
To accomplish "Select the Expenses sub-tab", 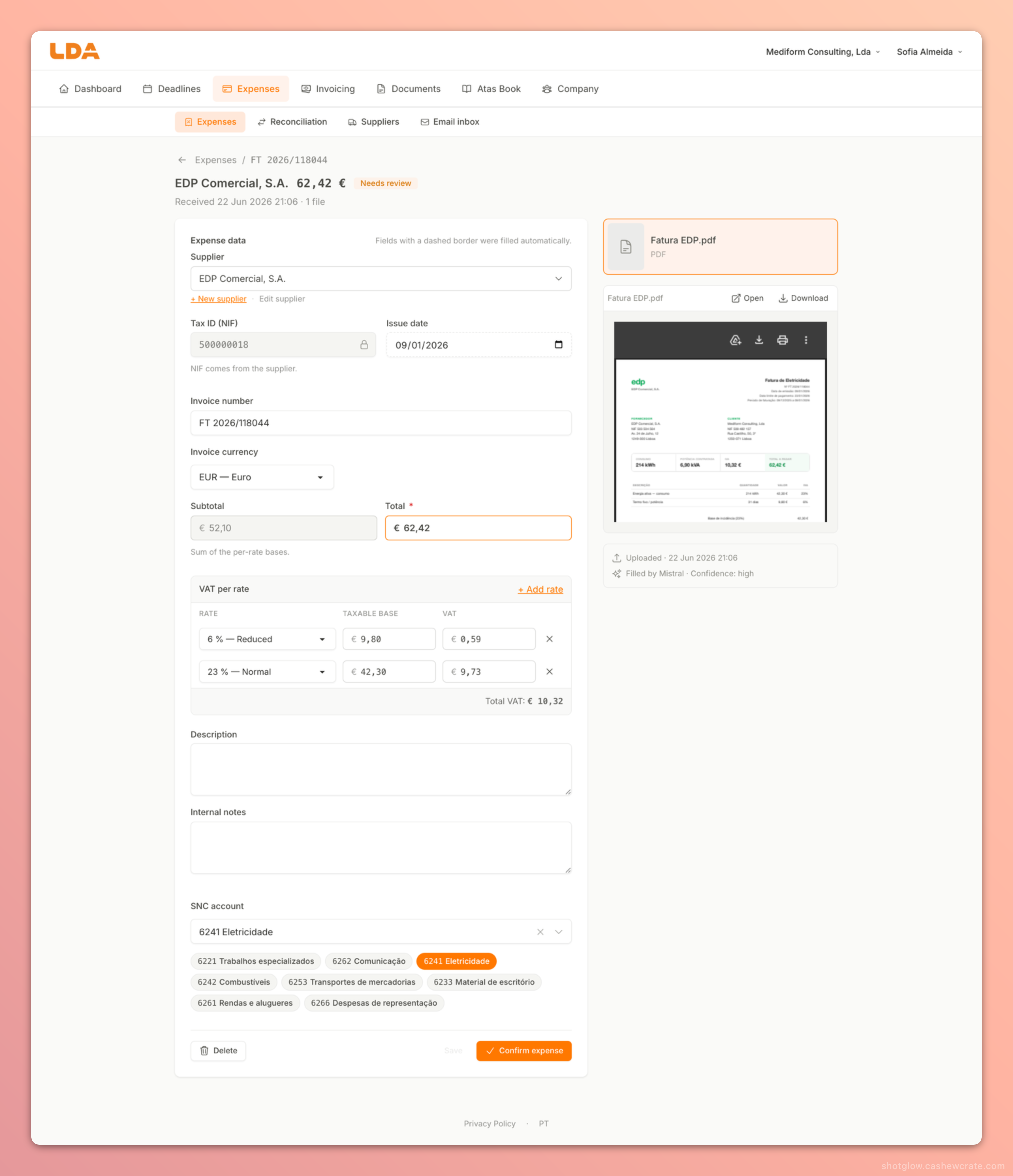I will pyautogui.click(x=210, y=122).
